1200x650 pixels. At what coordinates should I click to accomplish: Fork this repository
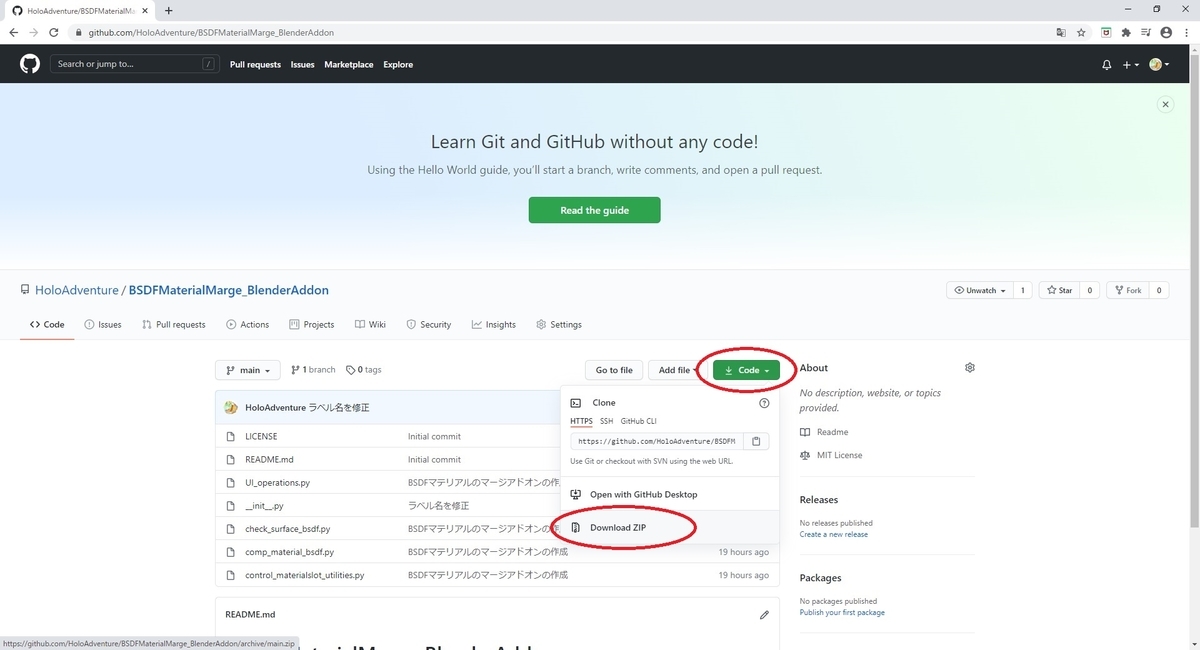click(x=1128, y=290)
